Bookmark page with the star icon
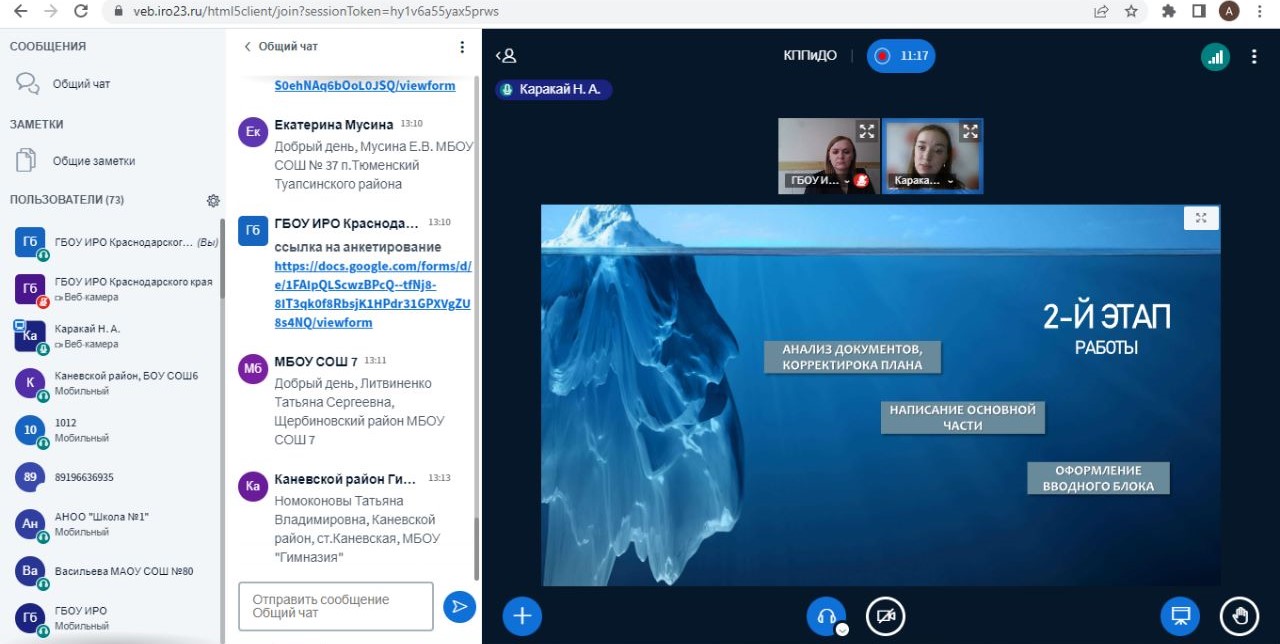The image size is (1280, 644). pyautogui.click(x=1131, y=12)
